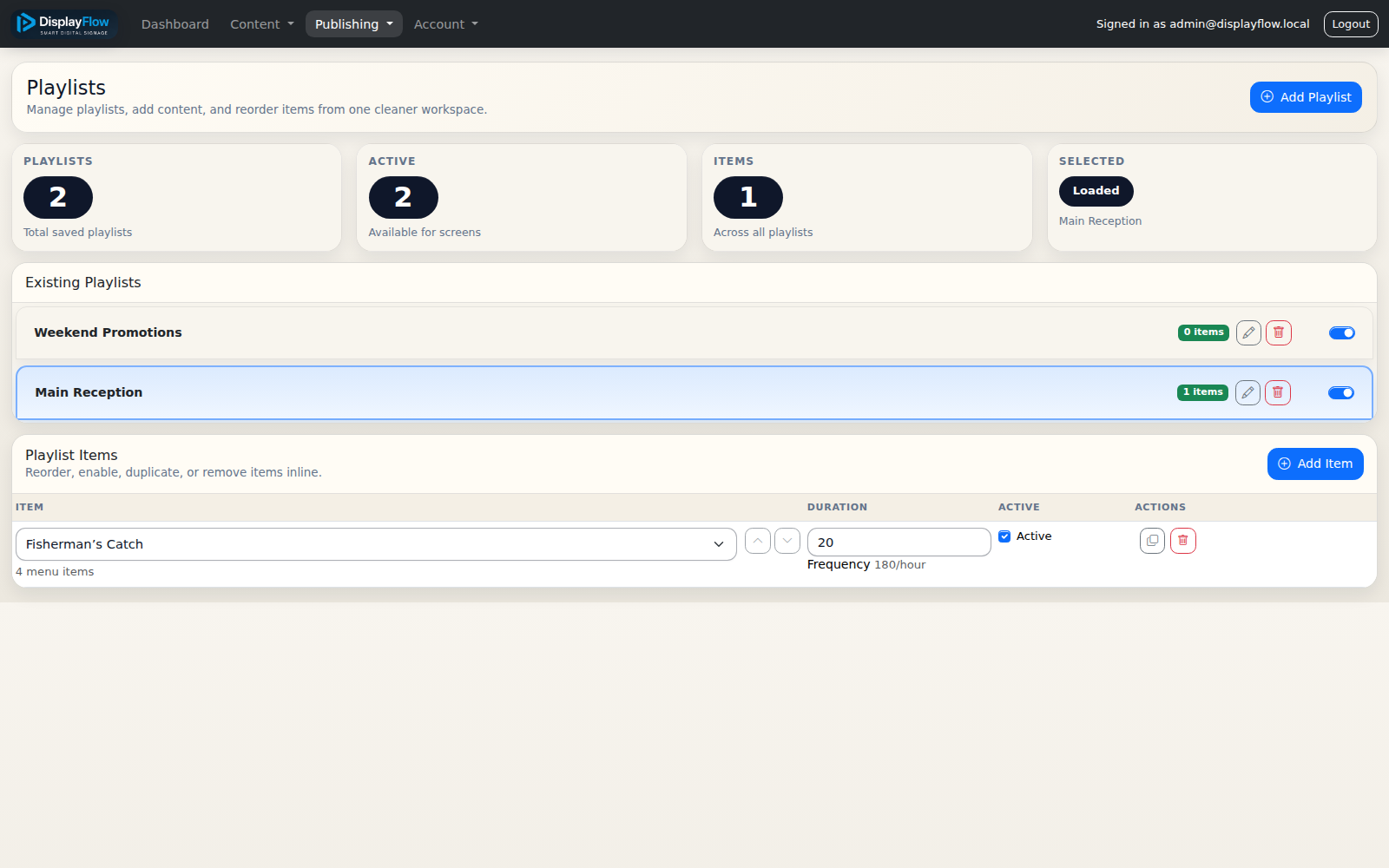Expand the Account menu
Screen dimensions: 1389x868
445,24
